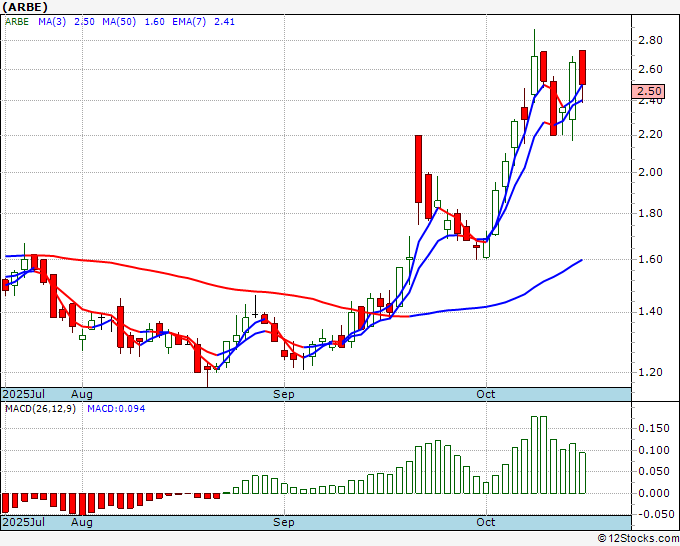Click the last red candlestick on the chart

pyautogui.click(x=582, y=68)
